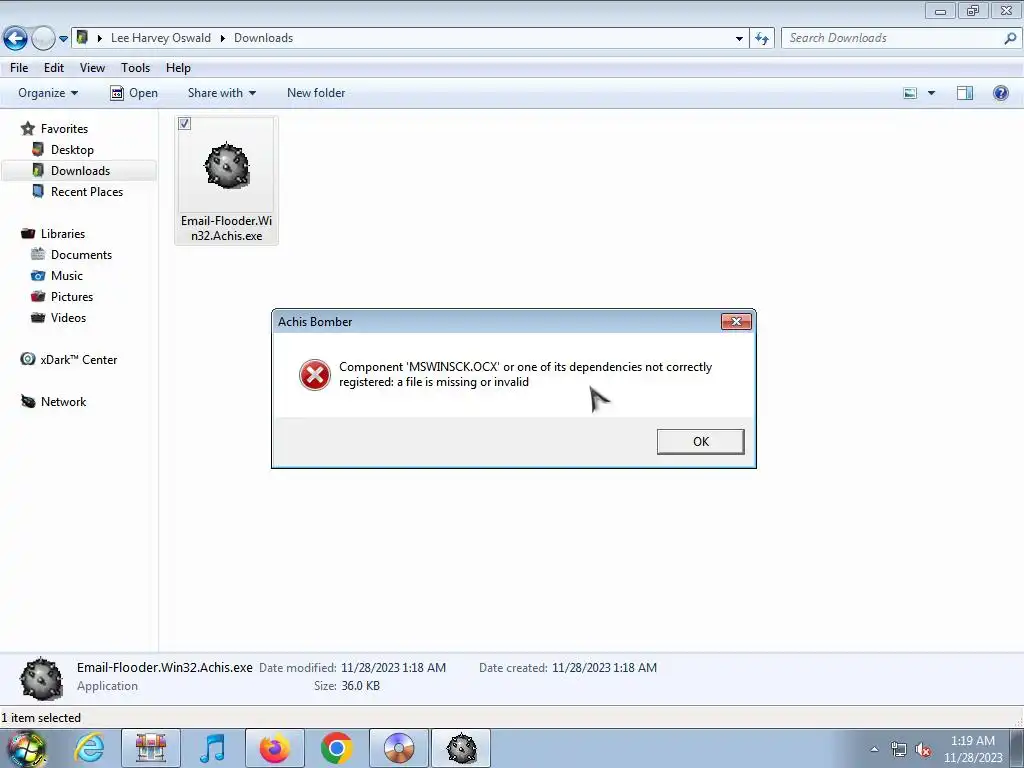This screenshot has width=1024, height=768.
Task: Launch Internet Explorer from taskbar
Action: point(89,748)
